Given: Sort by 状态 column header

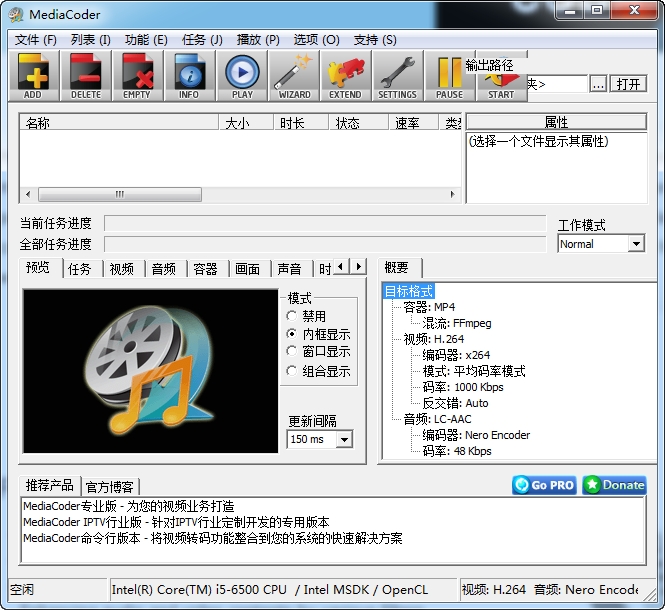Looking at the screenshot, I should point(359,123).
